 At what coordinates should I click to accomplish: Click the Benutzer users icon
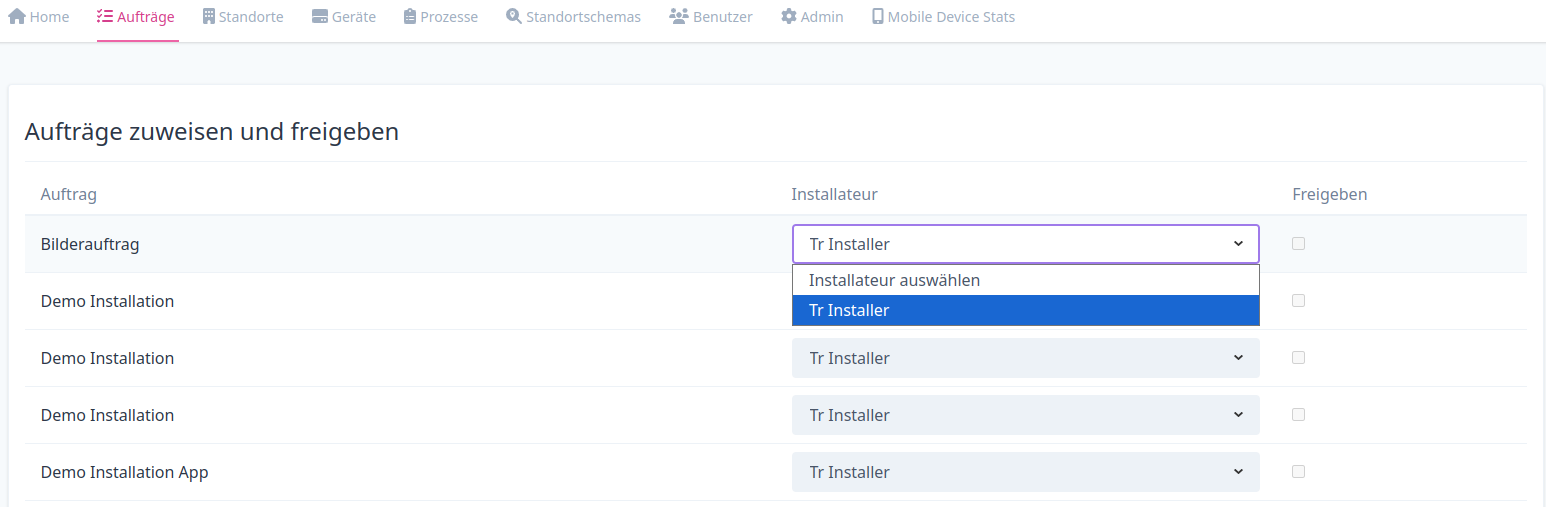click(679, 17)
